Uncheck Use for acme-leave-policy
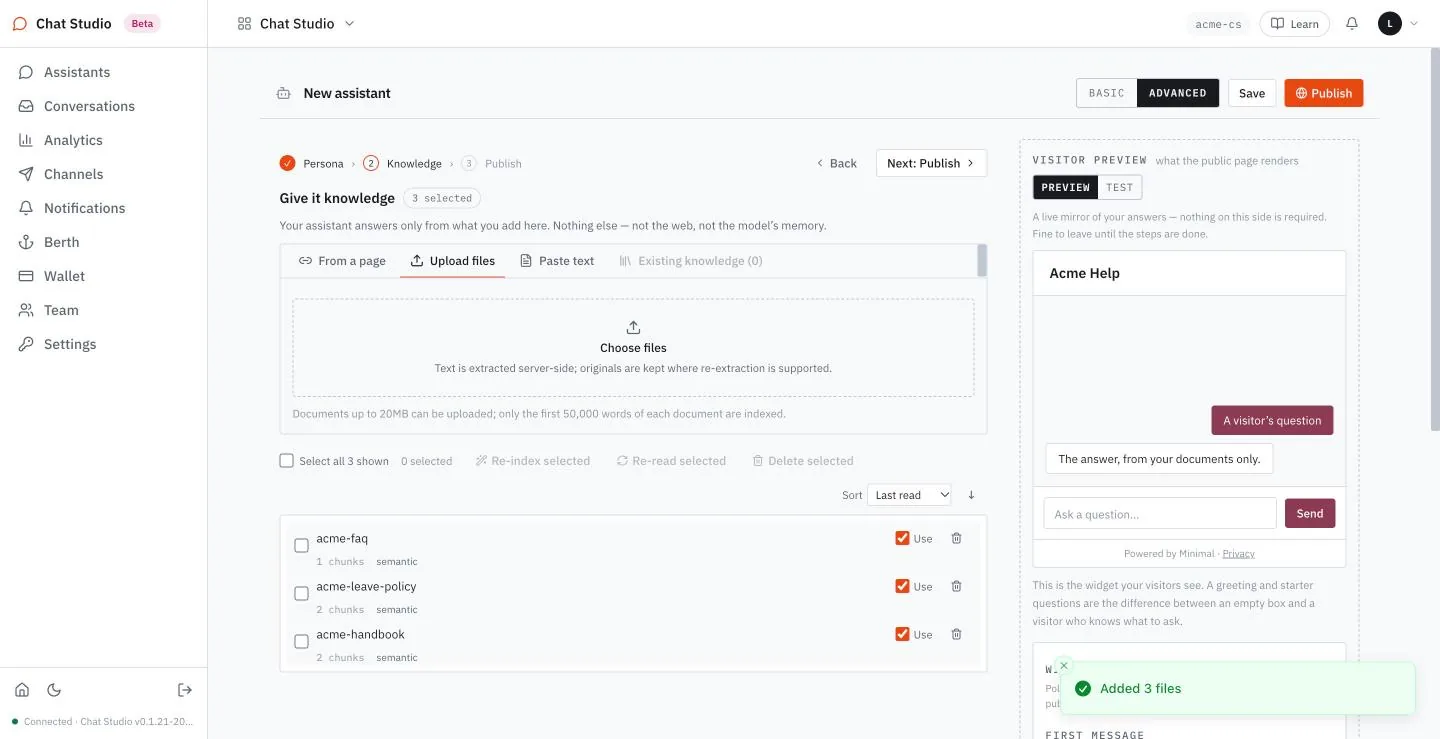The width and height of the screenshot is (1440, 739). (x=902, y=586)
